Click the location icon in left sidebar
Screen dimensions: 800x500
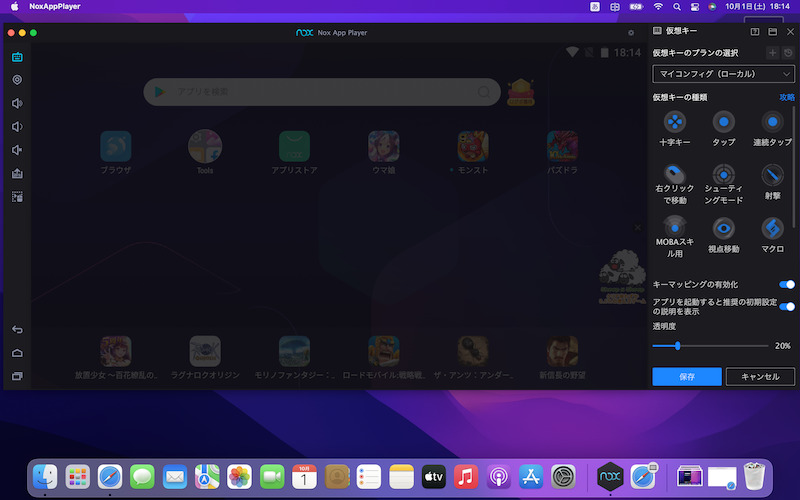17,80
